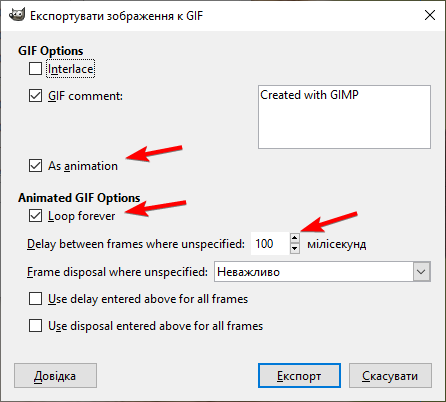
Task: Click inside the Created with GIMP comment box
Action: pos(344,117)
